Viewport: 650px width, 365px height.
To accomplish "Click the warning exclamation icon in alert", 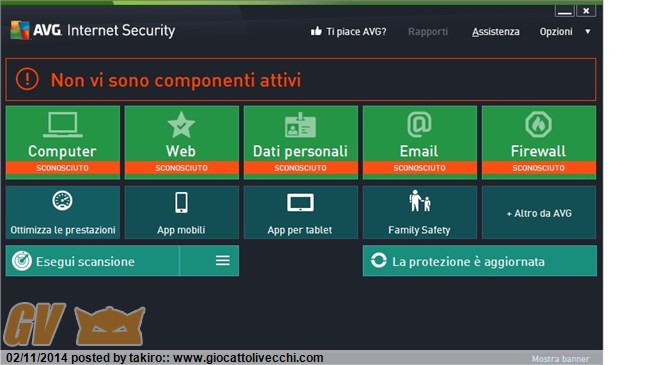I will (27, 79).
